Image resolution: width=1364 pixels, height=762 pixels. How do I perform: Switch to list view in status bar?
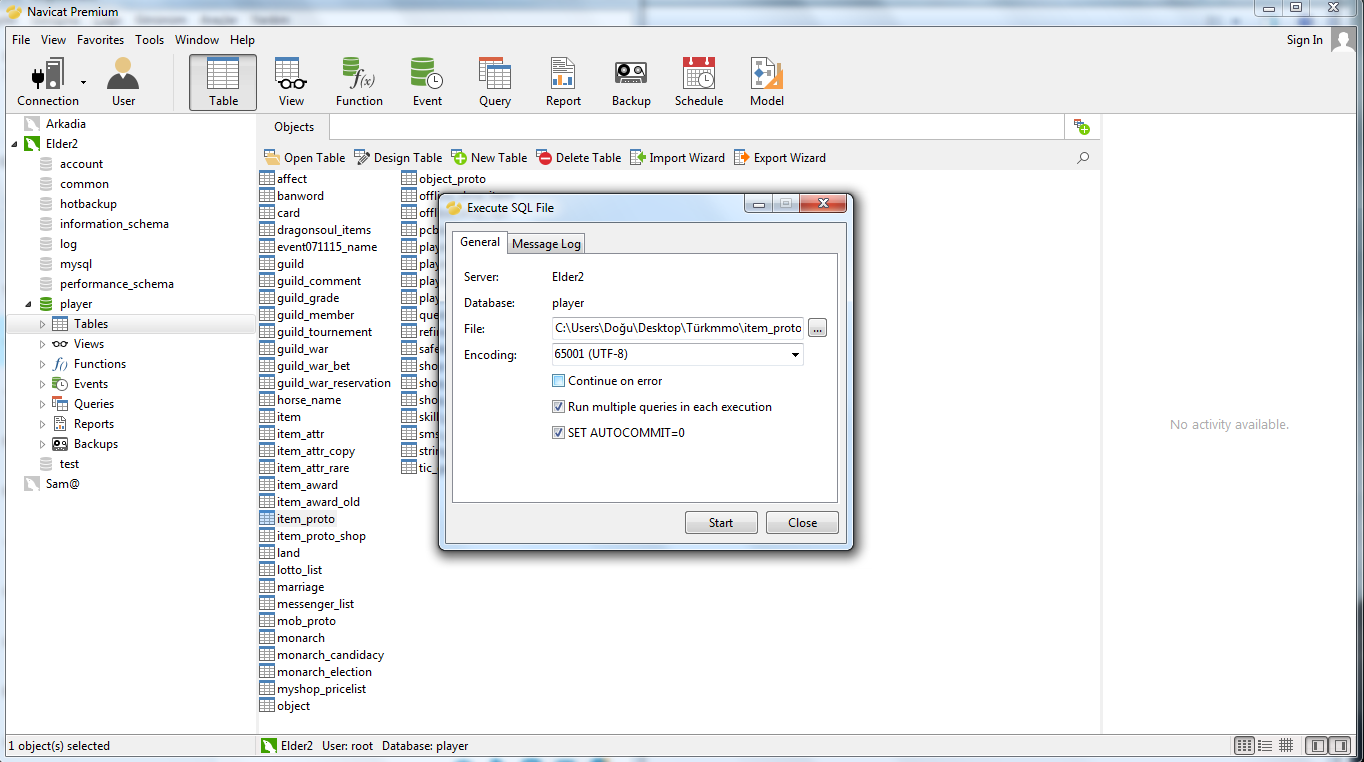tap(1266, 746)
